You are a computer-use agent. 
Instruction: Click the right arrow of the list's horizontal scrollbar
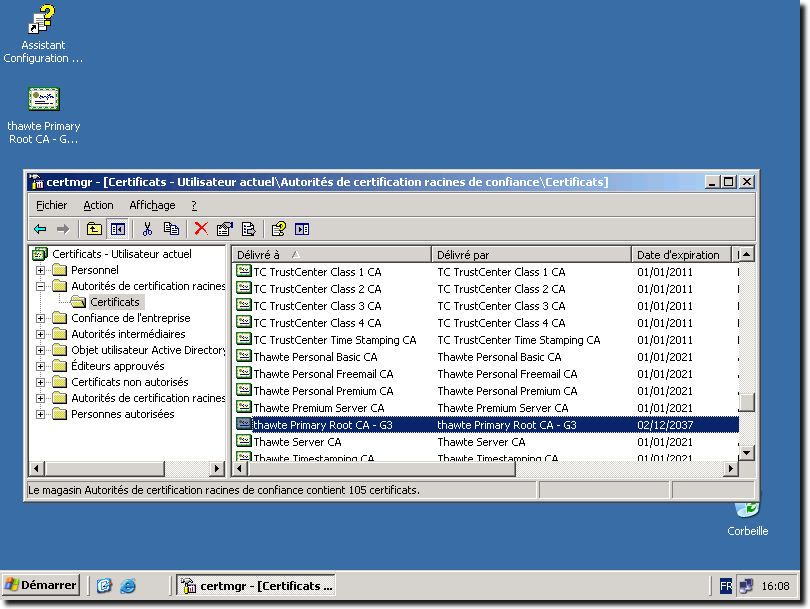tap(730, 469)
